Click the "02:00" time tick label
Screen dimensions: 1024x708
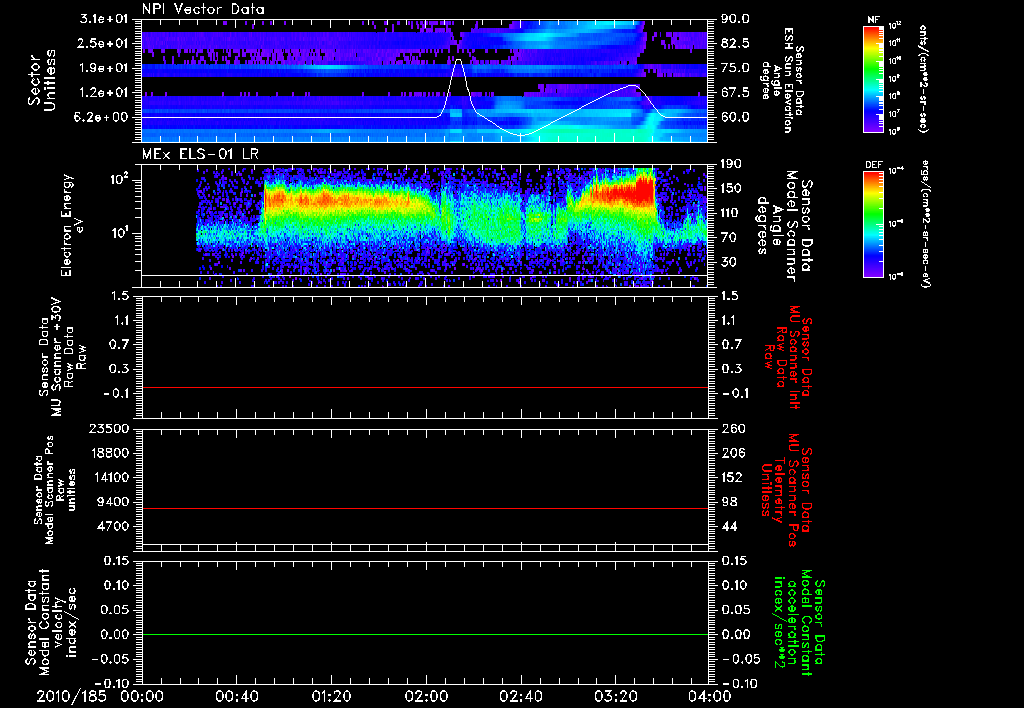(x=426, y=696)
